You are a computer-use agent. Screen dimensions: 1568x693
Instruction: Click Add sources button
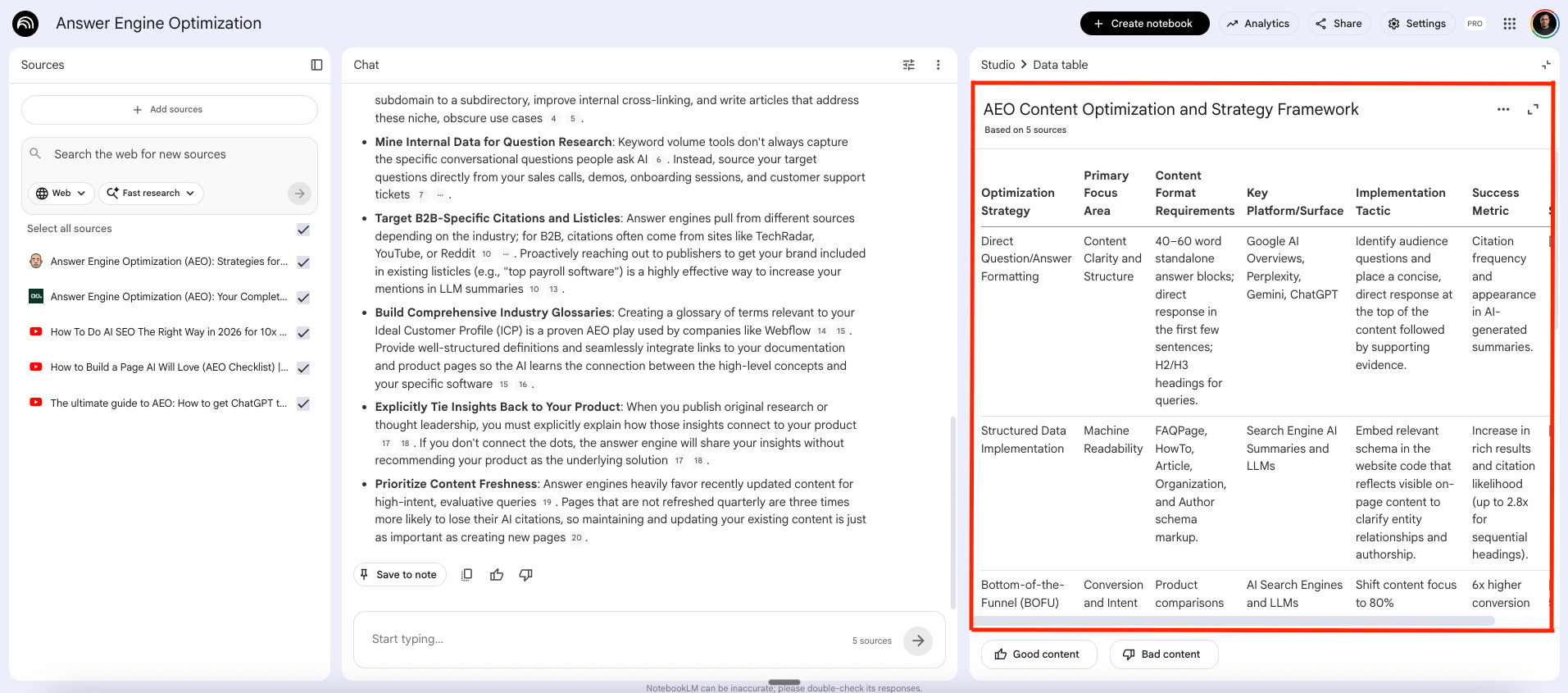click(169, 110)
